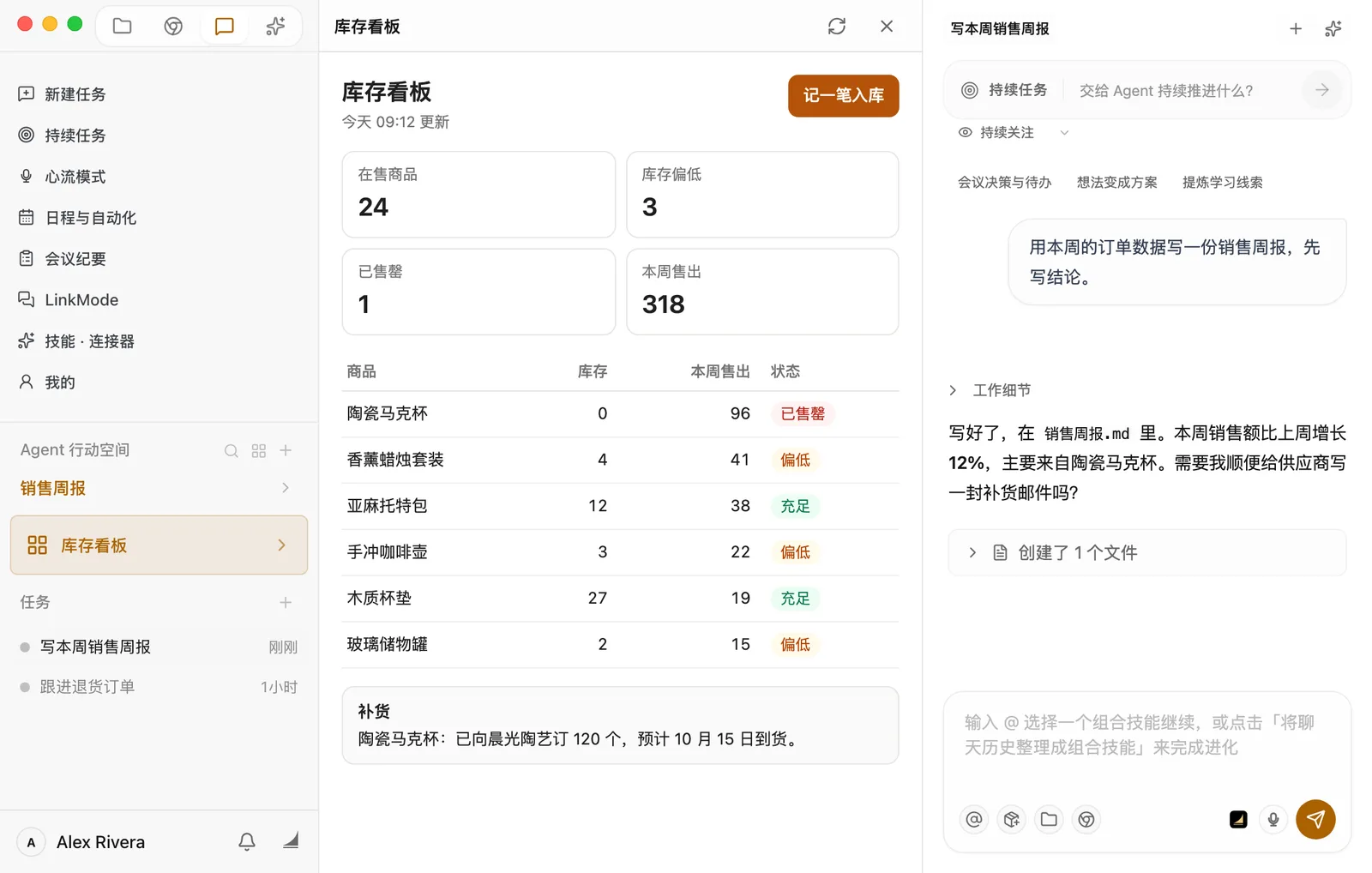Click the 已售罄 1 card

coord(478,292)
